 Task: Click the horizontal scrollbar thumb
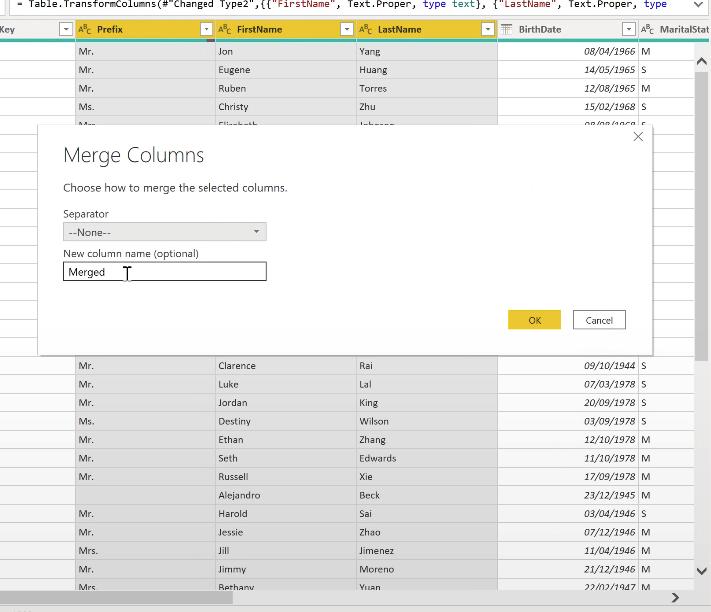(116, 598)
